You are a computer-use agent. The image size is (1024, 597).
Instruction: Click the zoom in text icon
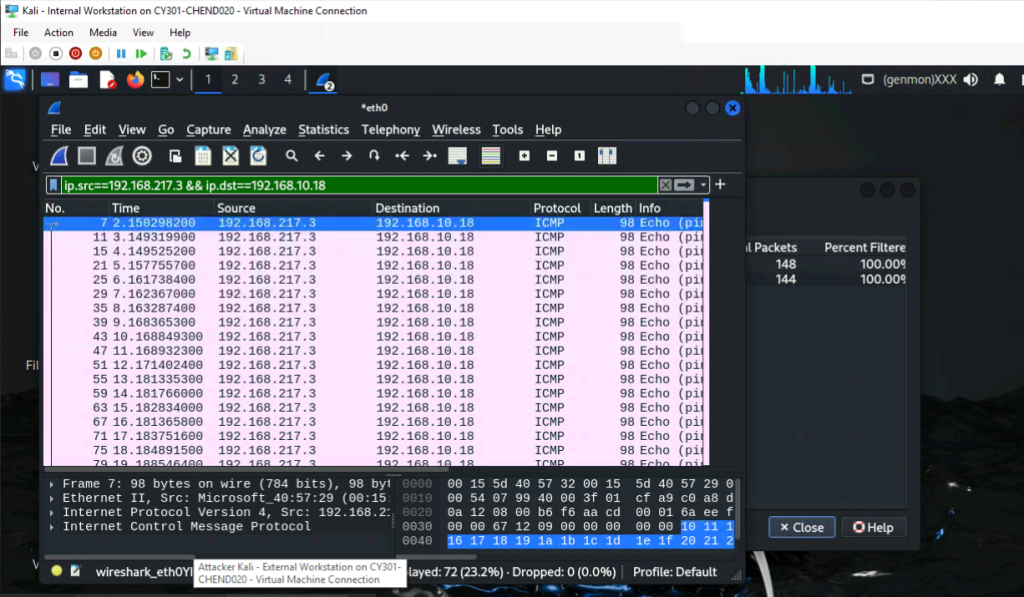tap(524, 156)
